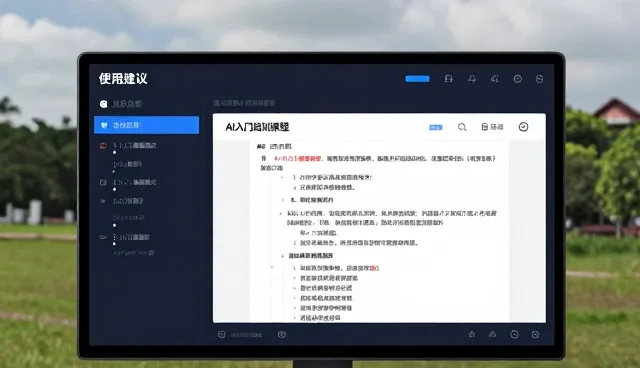Click the star icon in the bottom bar
Screen dimensions: 640x368
pyautogui.click(x=472, y=335)
